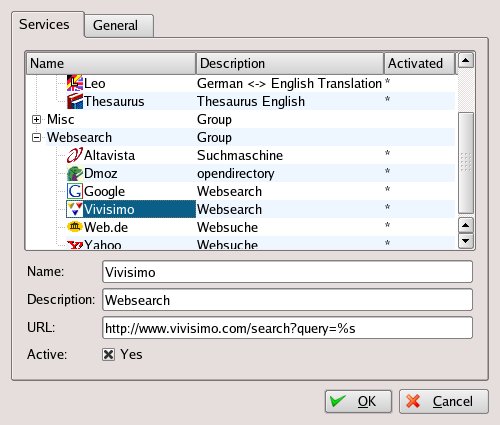Click the Dmoz lizard icon
This screenshot has width=500, height=425.
(x=75, y=173)
